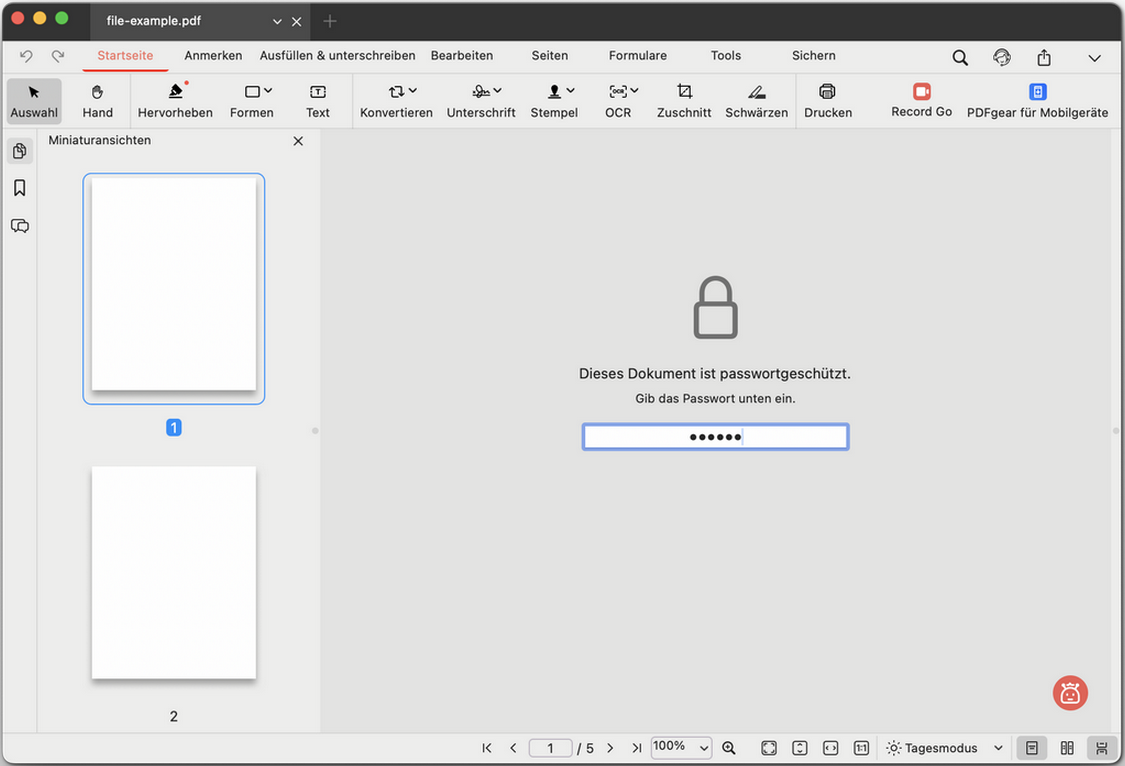Open the Lesezeichen sidebar icon

tap(19, 187)
